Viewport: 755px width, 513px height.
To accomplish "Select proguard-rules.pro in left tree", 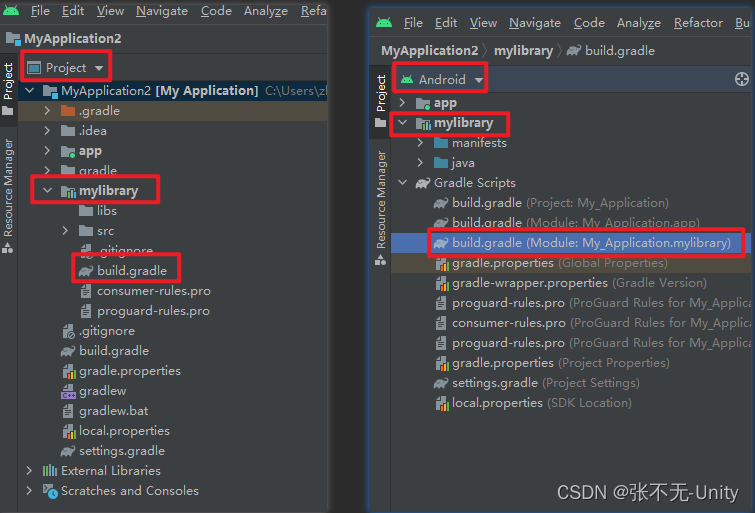I will 146,311.
